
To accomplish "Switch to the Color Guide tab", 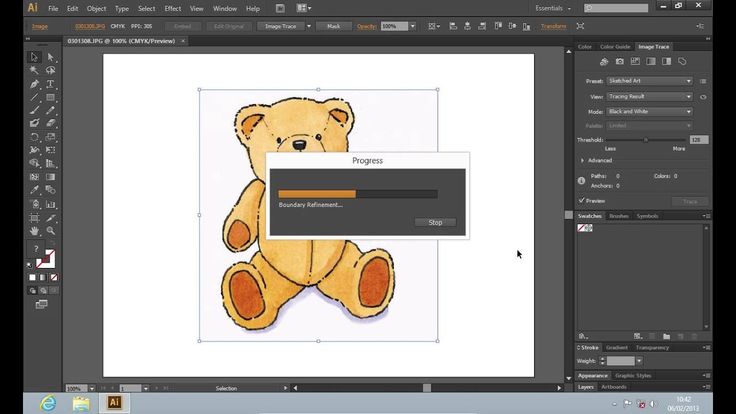I will click(615, 46).
